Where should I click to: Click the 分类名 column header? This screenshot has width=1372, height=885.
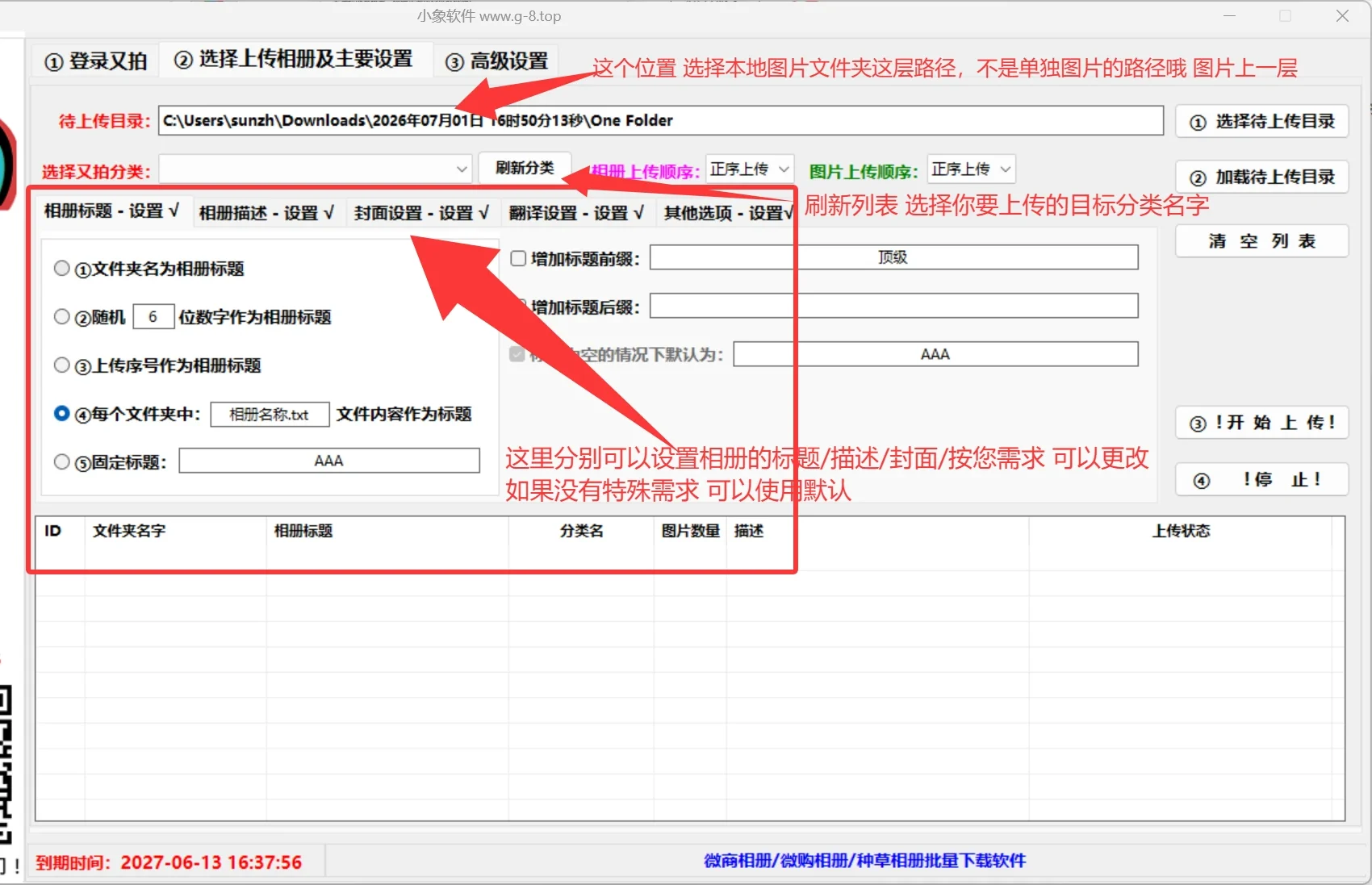581,531
